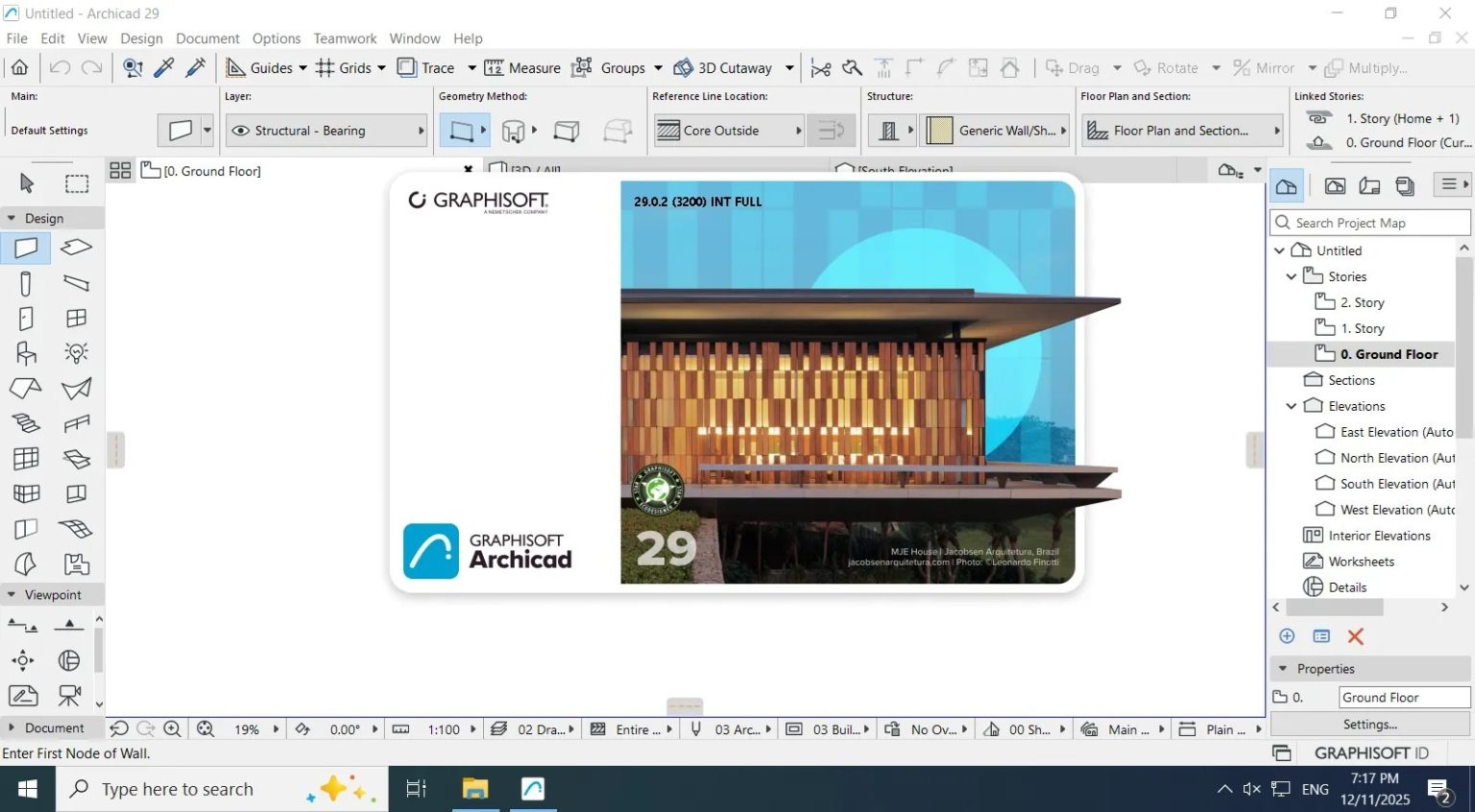Collapse the Stories tree node
The width and height of the screenshot is (1475, 812).
coord(1292,276)
